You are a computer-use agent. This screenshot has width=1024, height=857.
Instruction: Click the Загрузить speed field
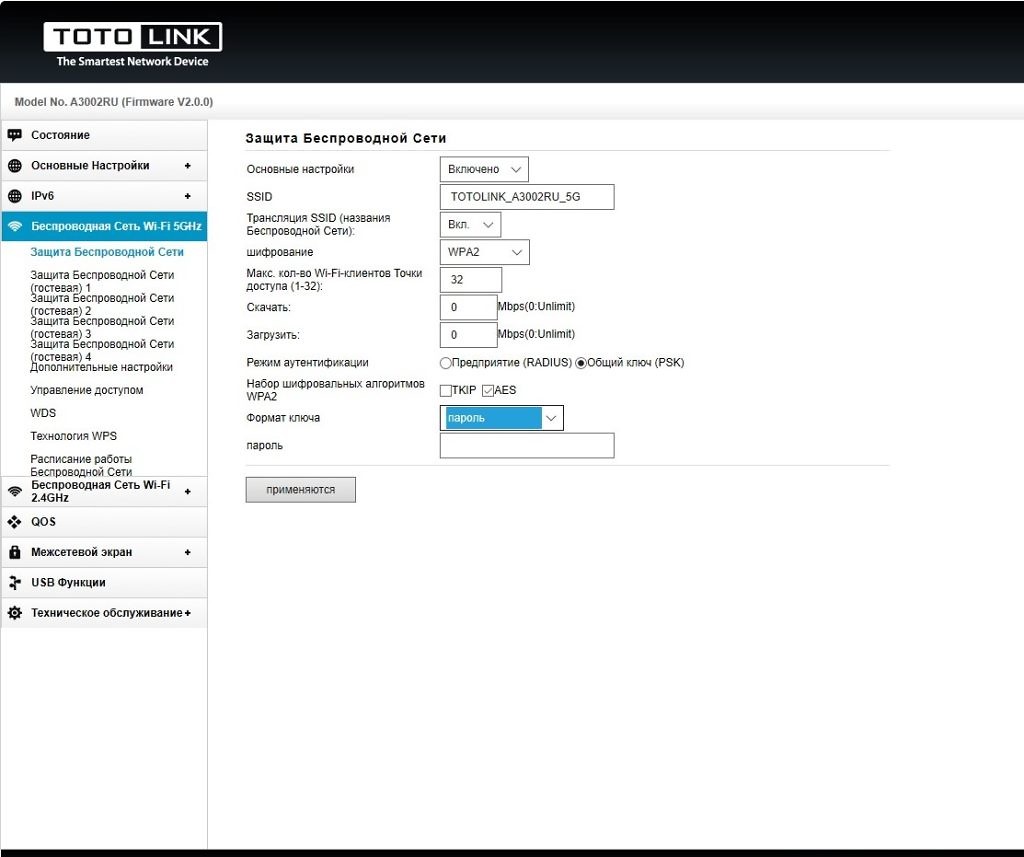[468, 335]
